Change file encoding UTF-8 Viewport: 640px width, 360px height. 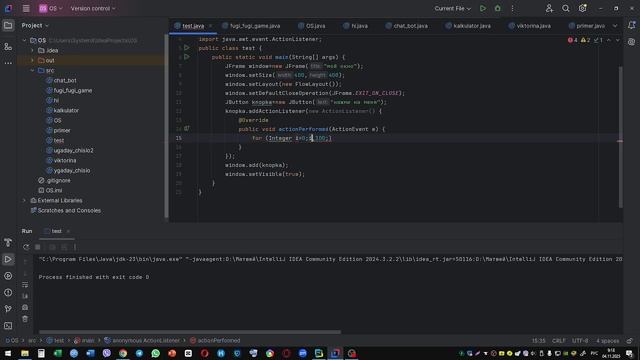(580, 340)
